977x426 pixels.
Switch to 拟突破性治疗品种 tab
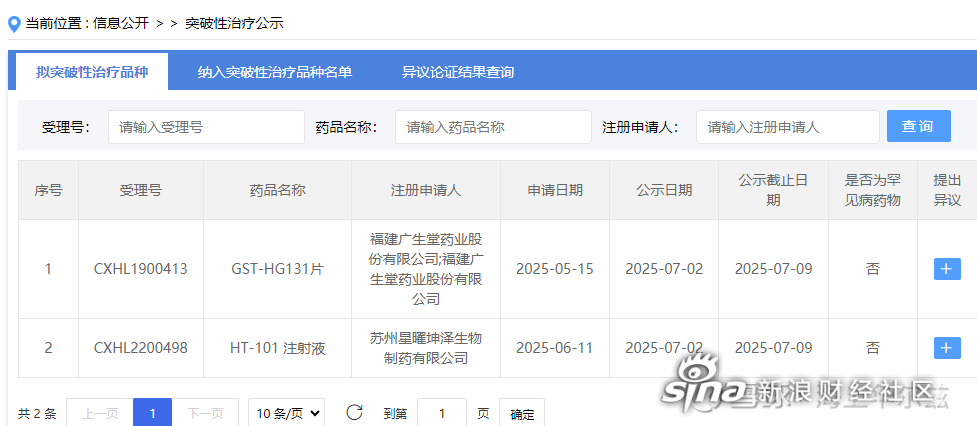pos(92,72)
